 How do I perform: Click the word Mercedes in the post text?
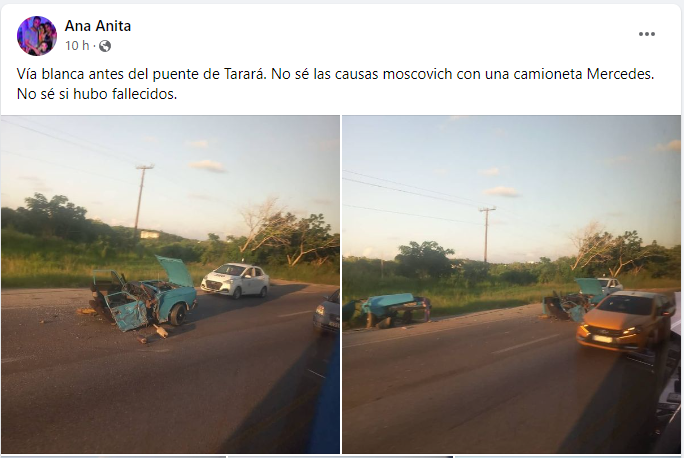[x=620, y=74]
